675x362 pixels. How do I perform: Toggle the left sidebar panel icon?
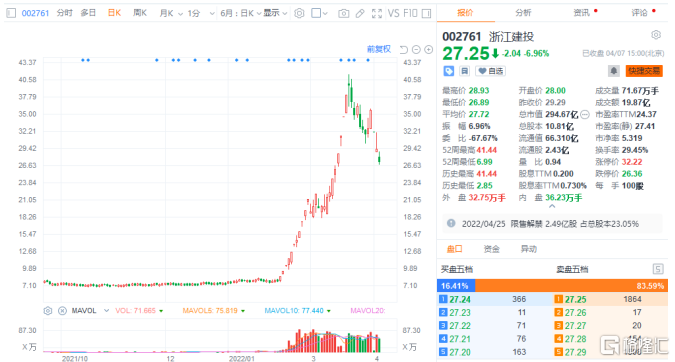11,13
